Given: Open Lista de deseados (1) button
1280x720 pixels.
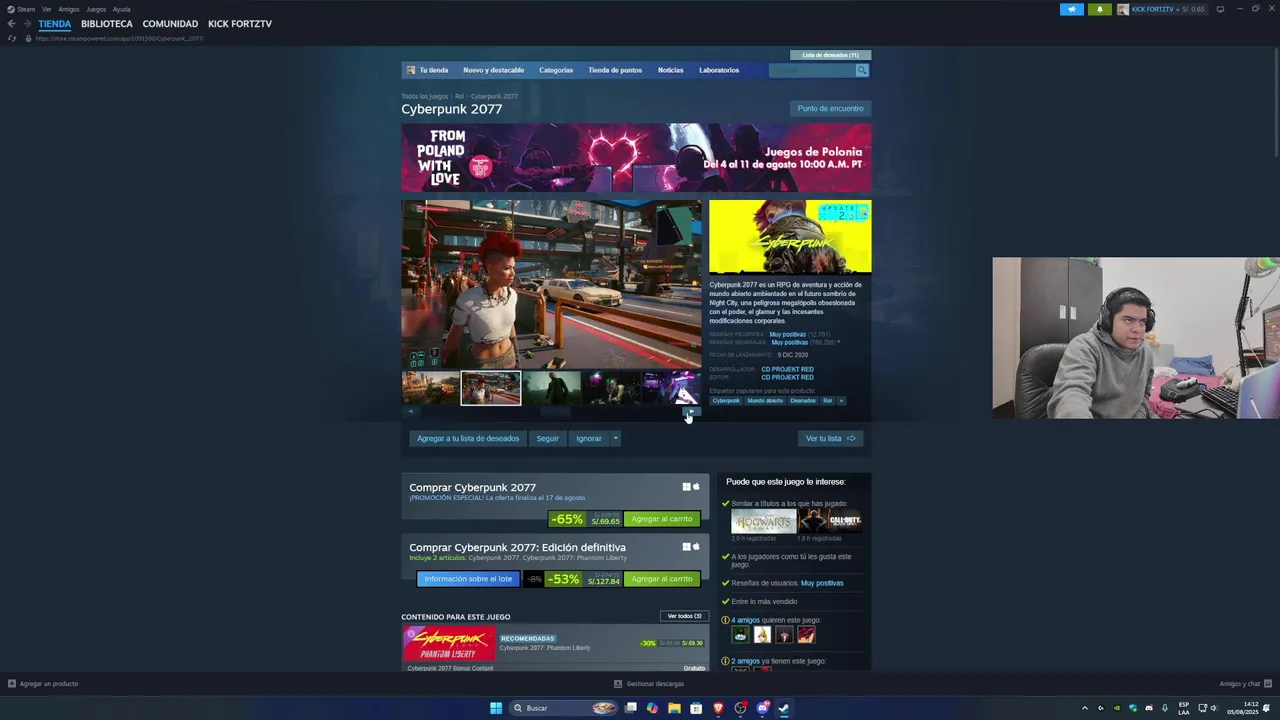Looking at the screenshot, I should click(x=830, y=55).
